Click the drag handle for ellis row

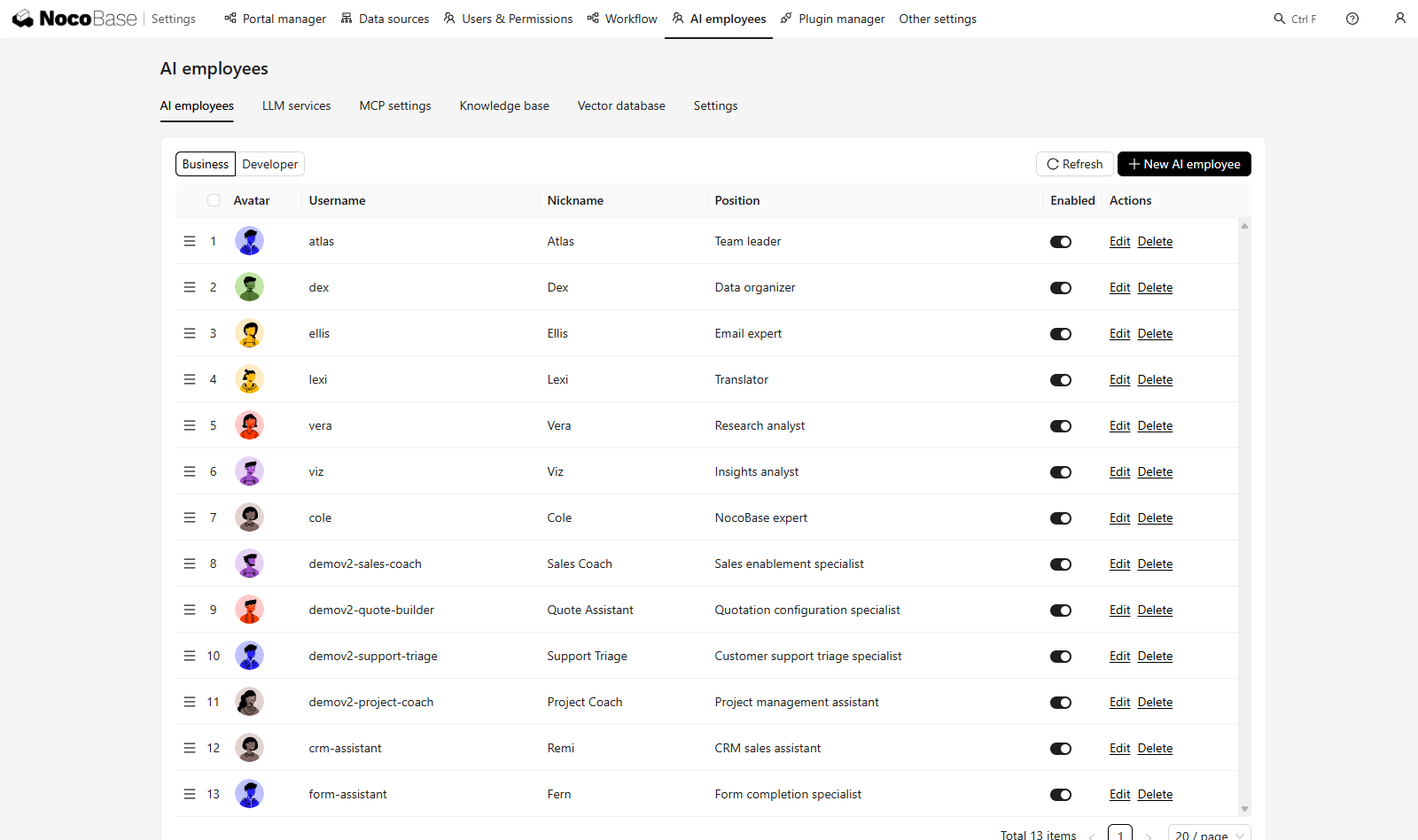(190, 333)
